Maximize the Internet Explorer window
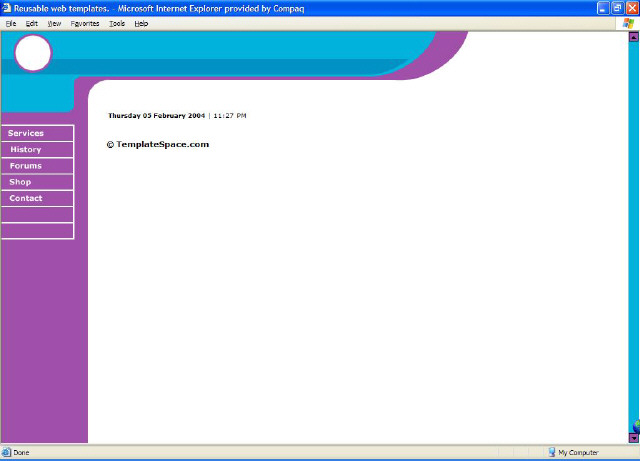640x461 pixels. [x=617, y=8]
